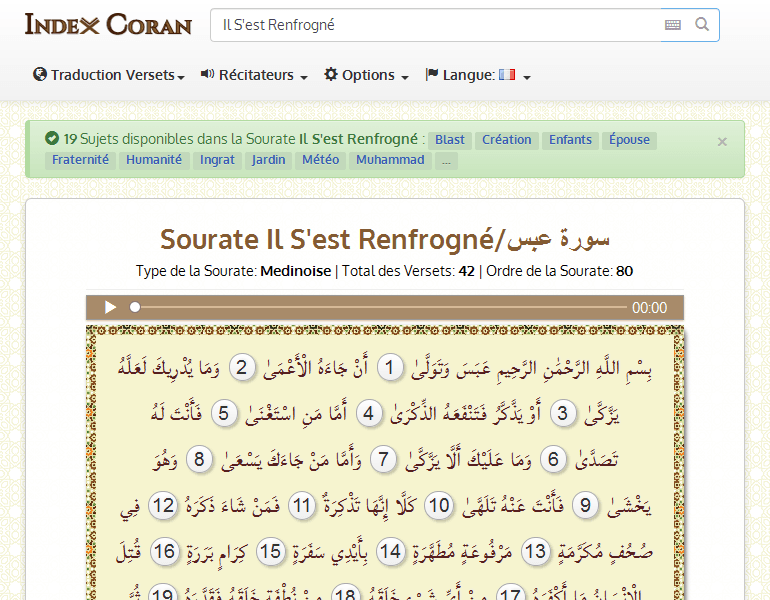Open the Langue selector with French flag
770x600 pixels.
[477, 75]
